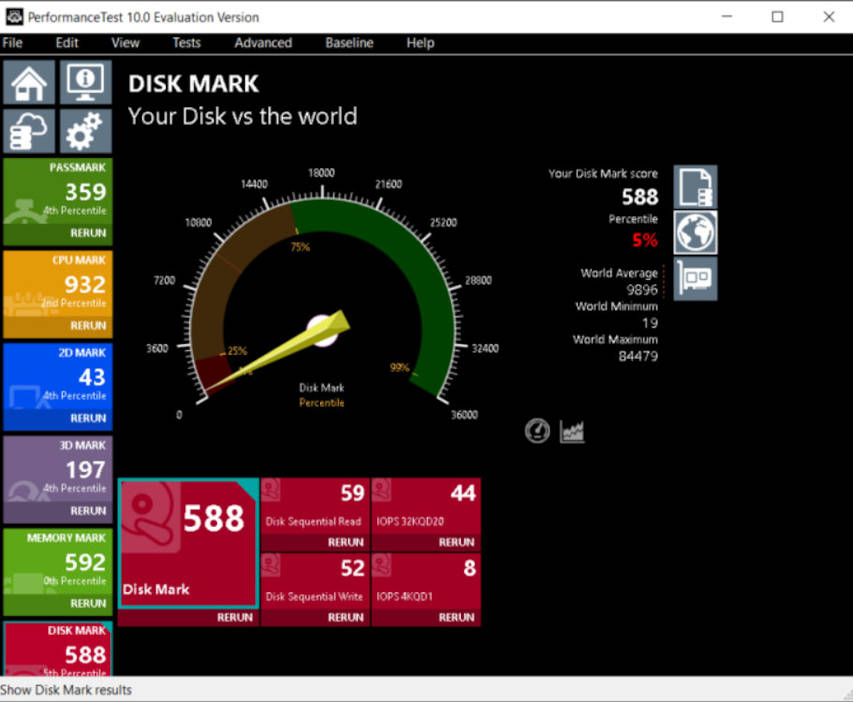Minimize the PerformanceTest window

727,17
